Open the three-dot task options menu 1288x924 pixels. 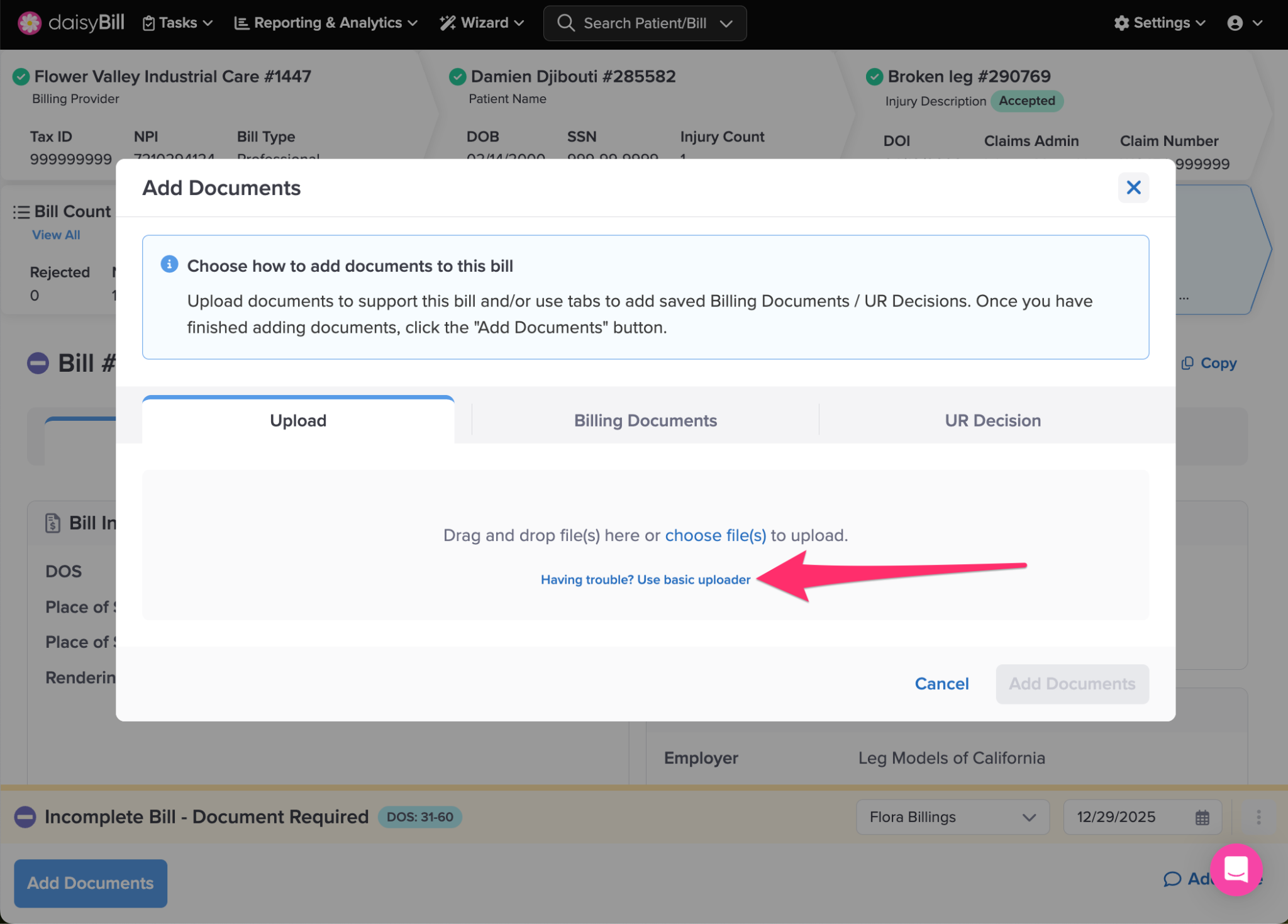coord(1258,817)
